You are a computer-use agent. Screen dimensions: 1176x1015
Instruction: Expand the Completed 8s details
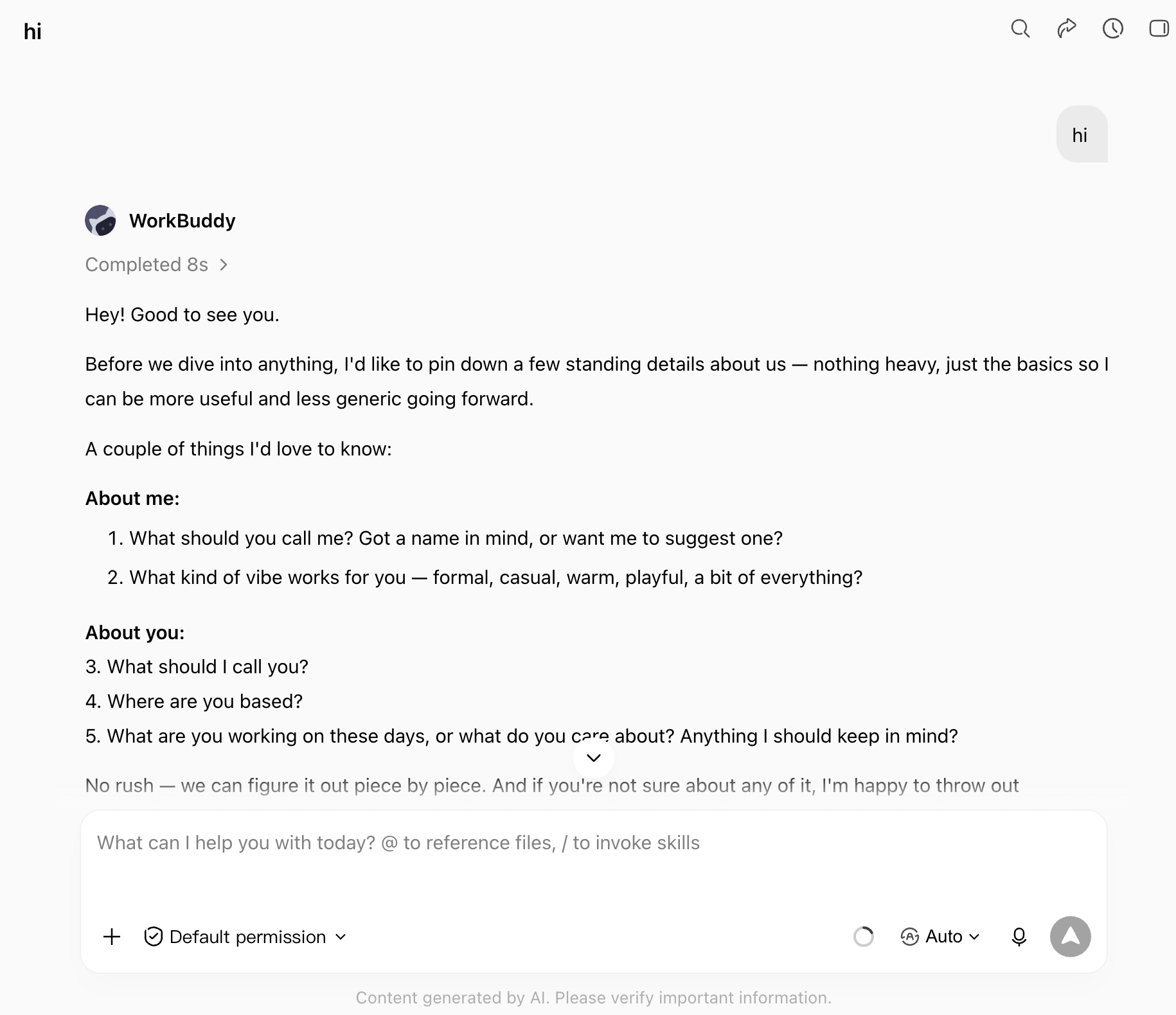pos(156,265)
